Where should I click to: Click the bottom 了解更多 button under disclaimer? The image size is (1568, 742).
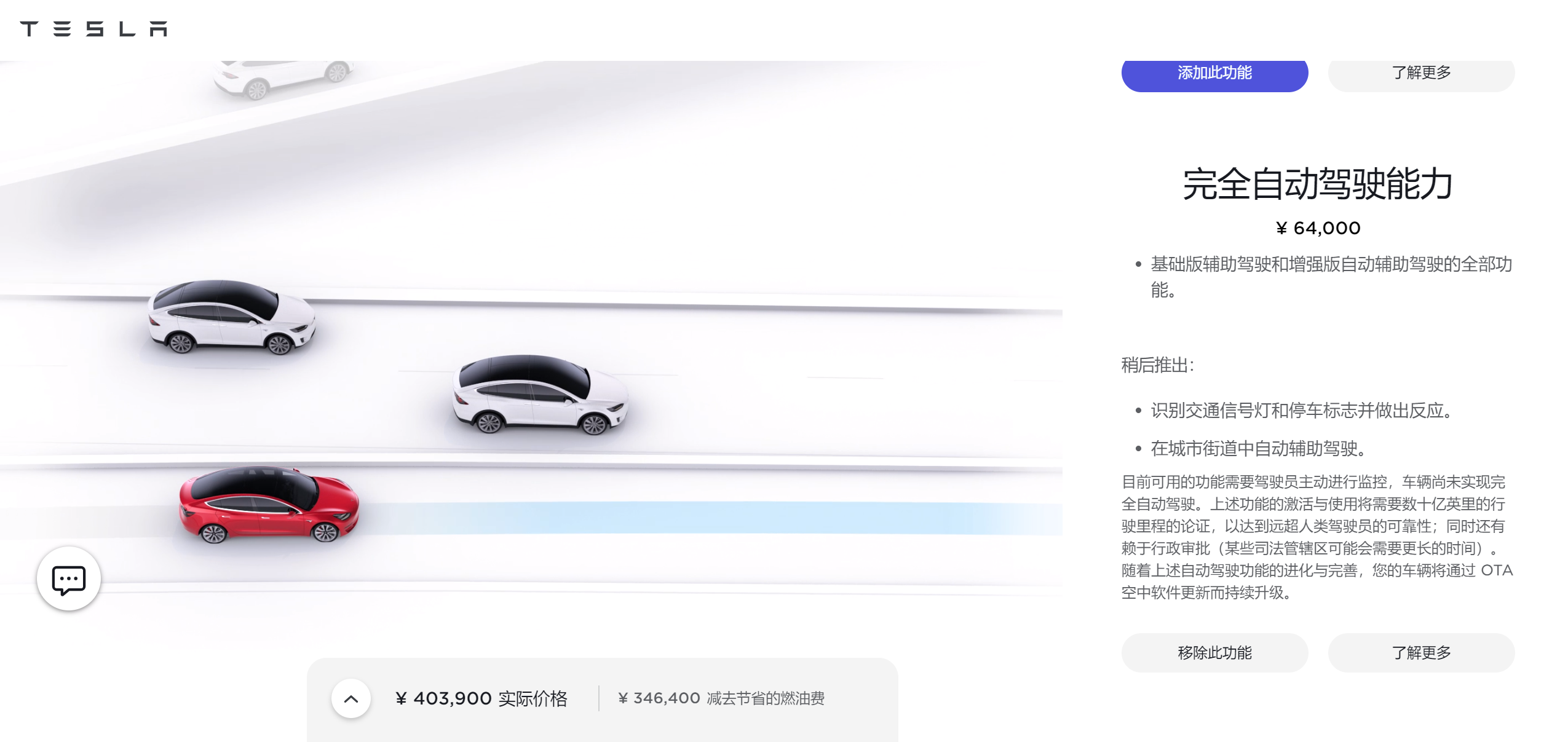click(1421, 652)
